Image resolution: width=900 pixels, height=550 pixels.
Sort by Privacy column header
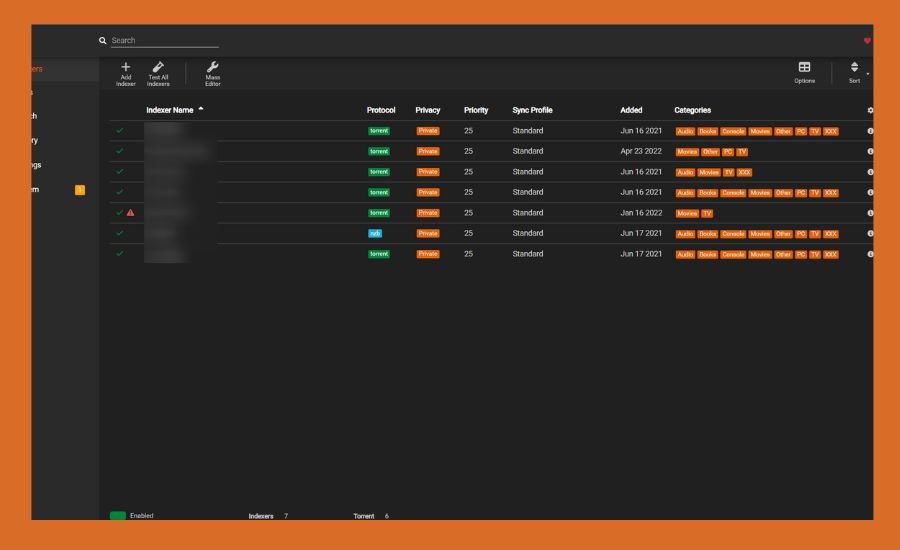428,110
